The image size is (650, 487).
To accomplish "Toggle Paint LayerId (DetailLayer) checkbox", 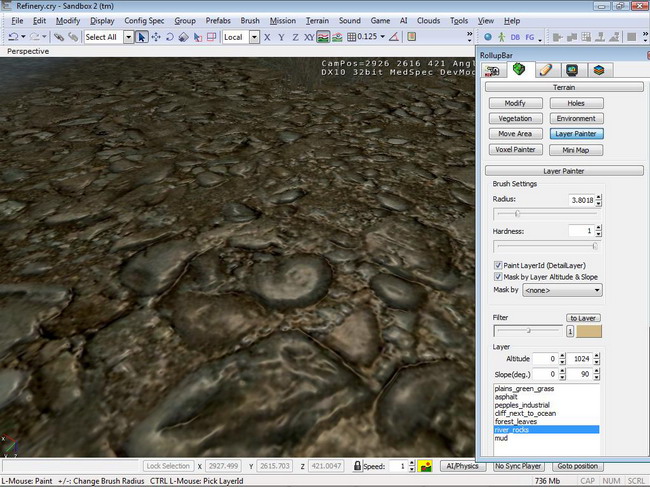I will pyautogui.click(x=498, y=265).
